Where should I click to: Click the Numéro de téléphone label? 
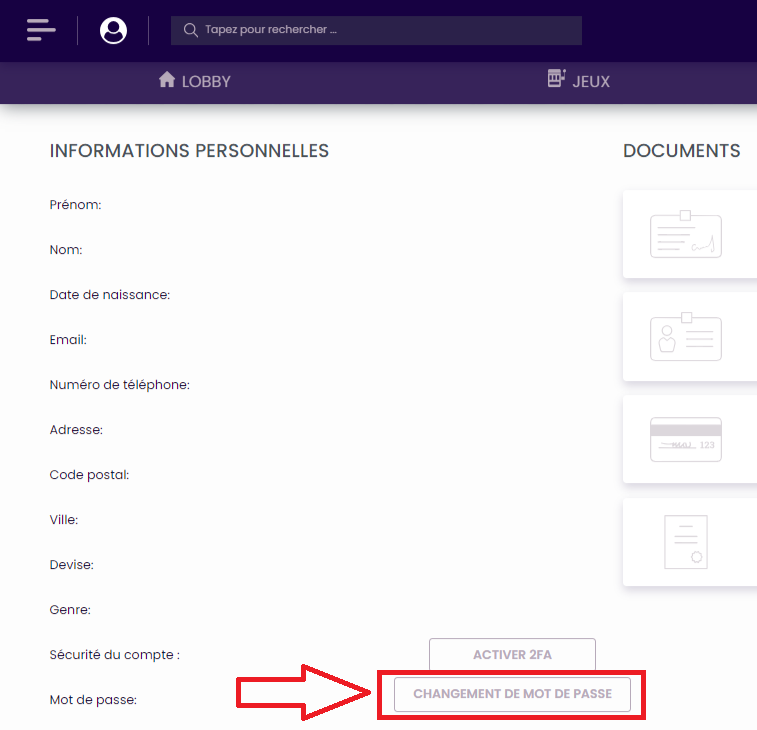119,385
